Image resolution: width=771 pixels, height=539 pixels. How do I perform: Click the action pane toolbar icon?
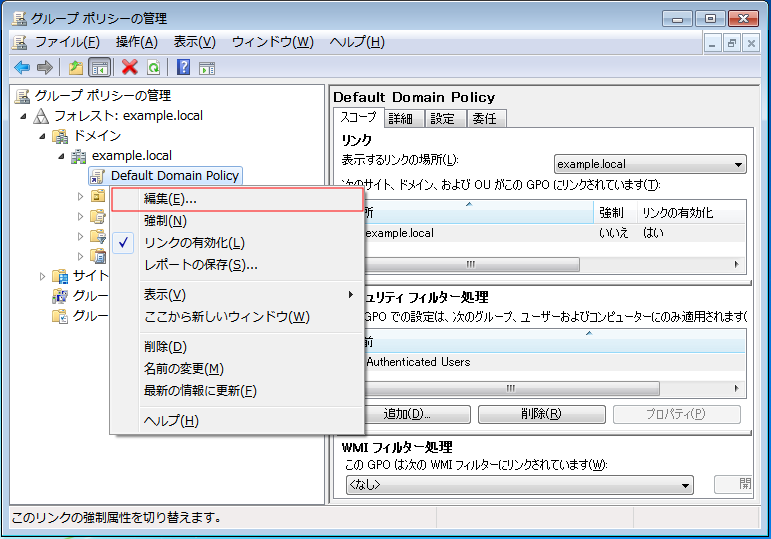coord(207,68)
